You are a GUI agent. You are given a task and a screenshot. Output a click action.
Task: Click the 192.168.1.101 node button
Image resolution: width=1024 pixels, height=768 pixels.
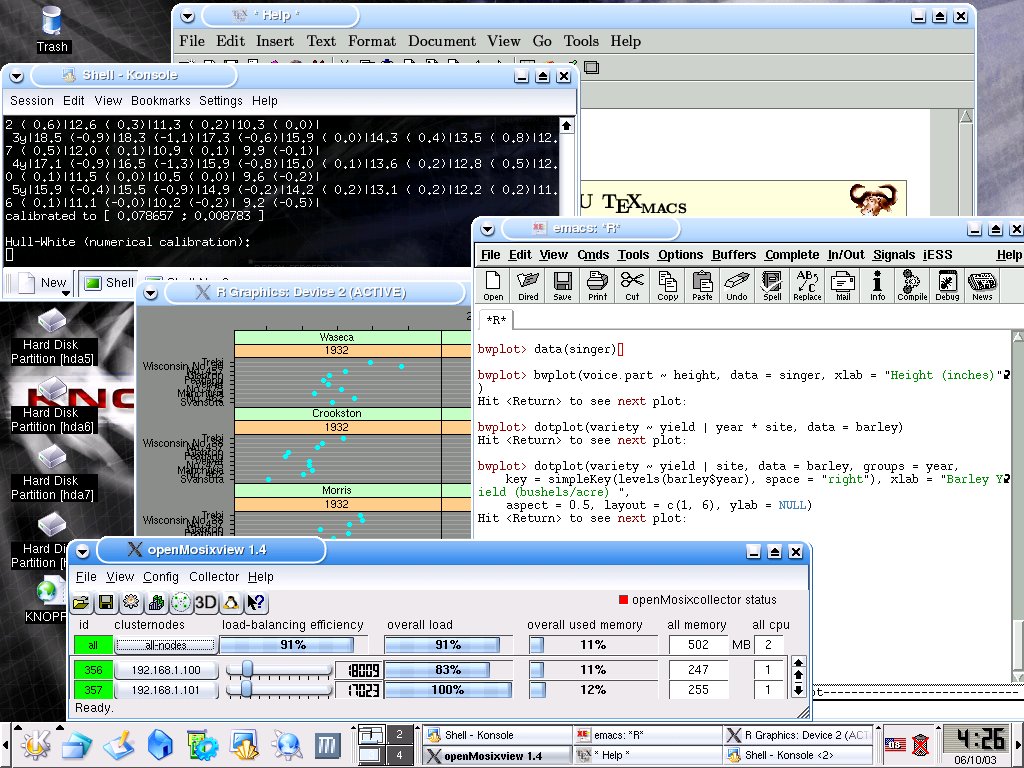pos(166,690)
